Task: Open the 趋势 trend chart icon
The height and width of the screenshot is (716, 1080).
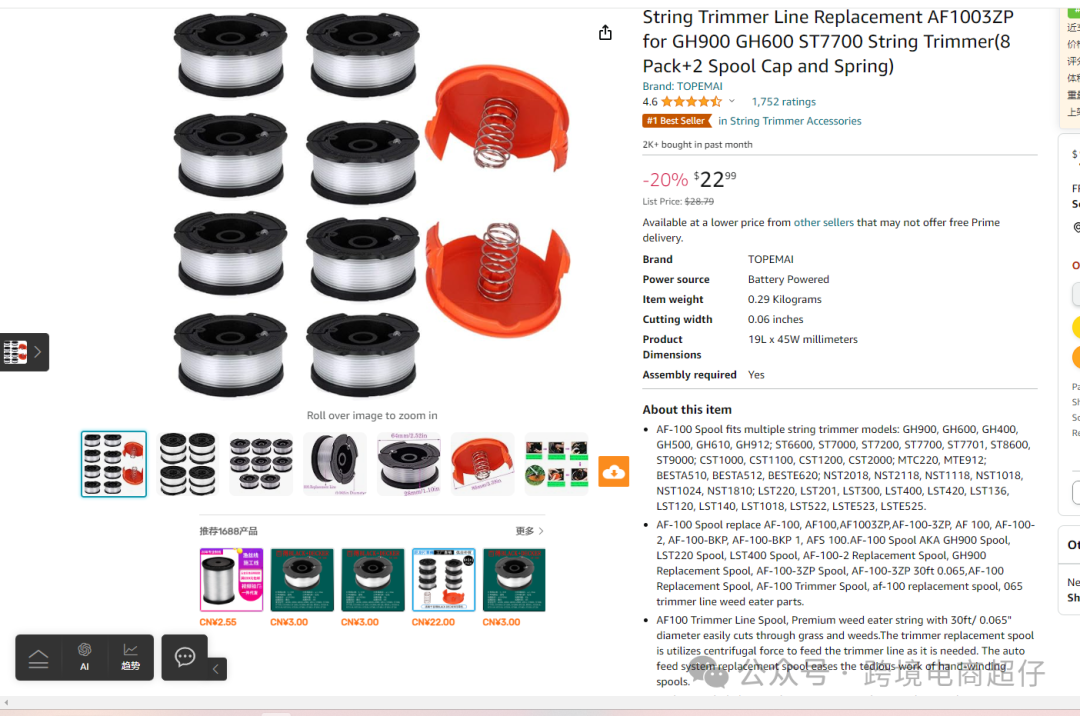Action: tap(130, 657)
